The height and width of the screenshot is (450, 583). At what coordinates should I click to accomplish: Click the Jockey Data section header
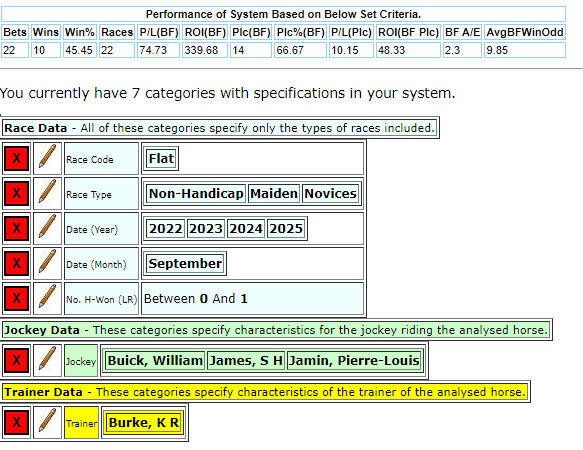(276, 330)
